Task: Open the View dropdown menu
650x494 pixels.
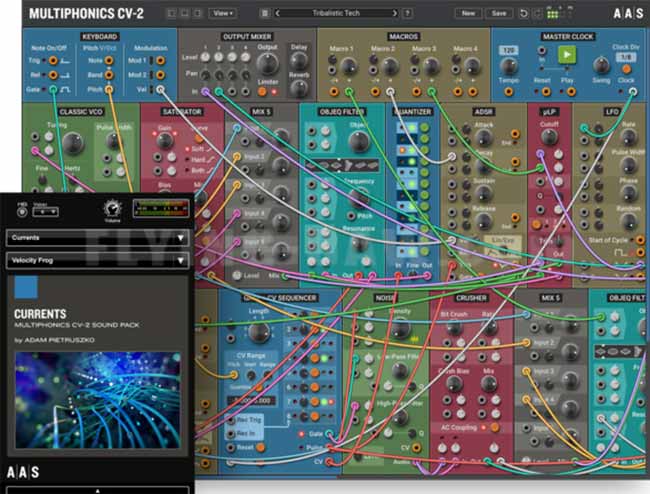Action: 223,13
